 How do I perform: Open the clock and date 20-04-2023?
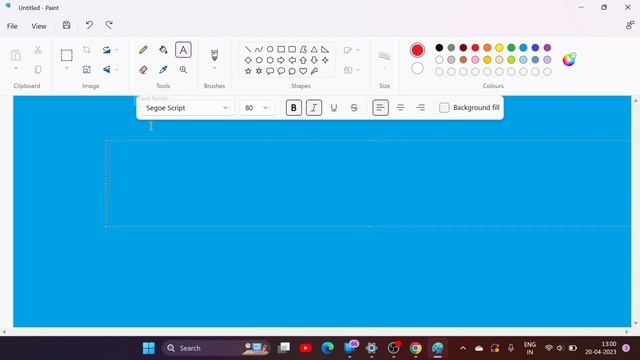point(600,348)
